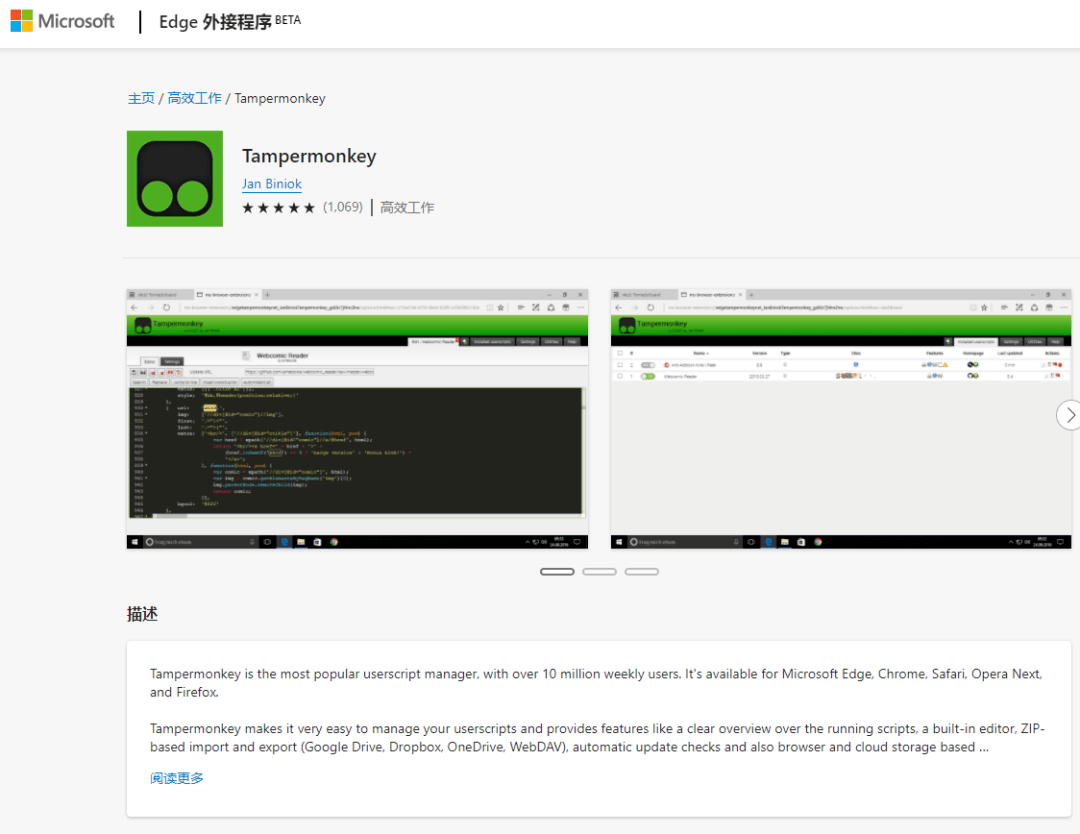Click the Edge 外接程序 header title

coord(214,21)
